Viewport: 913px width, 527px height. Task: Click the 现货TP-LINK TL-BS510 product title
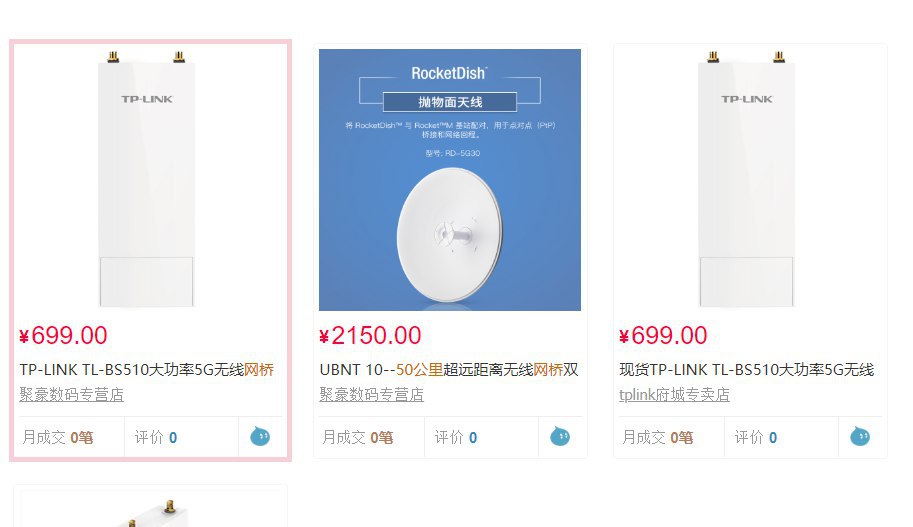(746, 370)
